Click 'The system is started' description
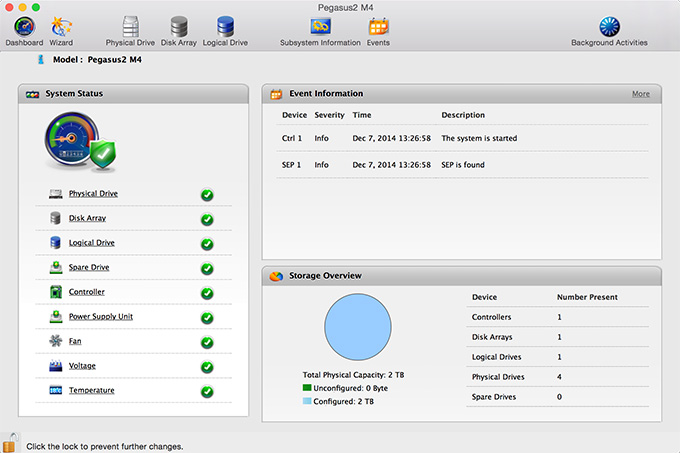The height and width of the screenshot is (453, 680). click(479, 138)
